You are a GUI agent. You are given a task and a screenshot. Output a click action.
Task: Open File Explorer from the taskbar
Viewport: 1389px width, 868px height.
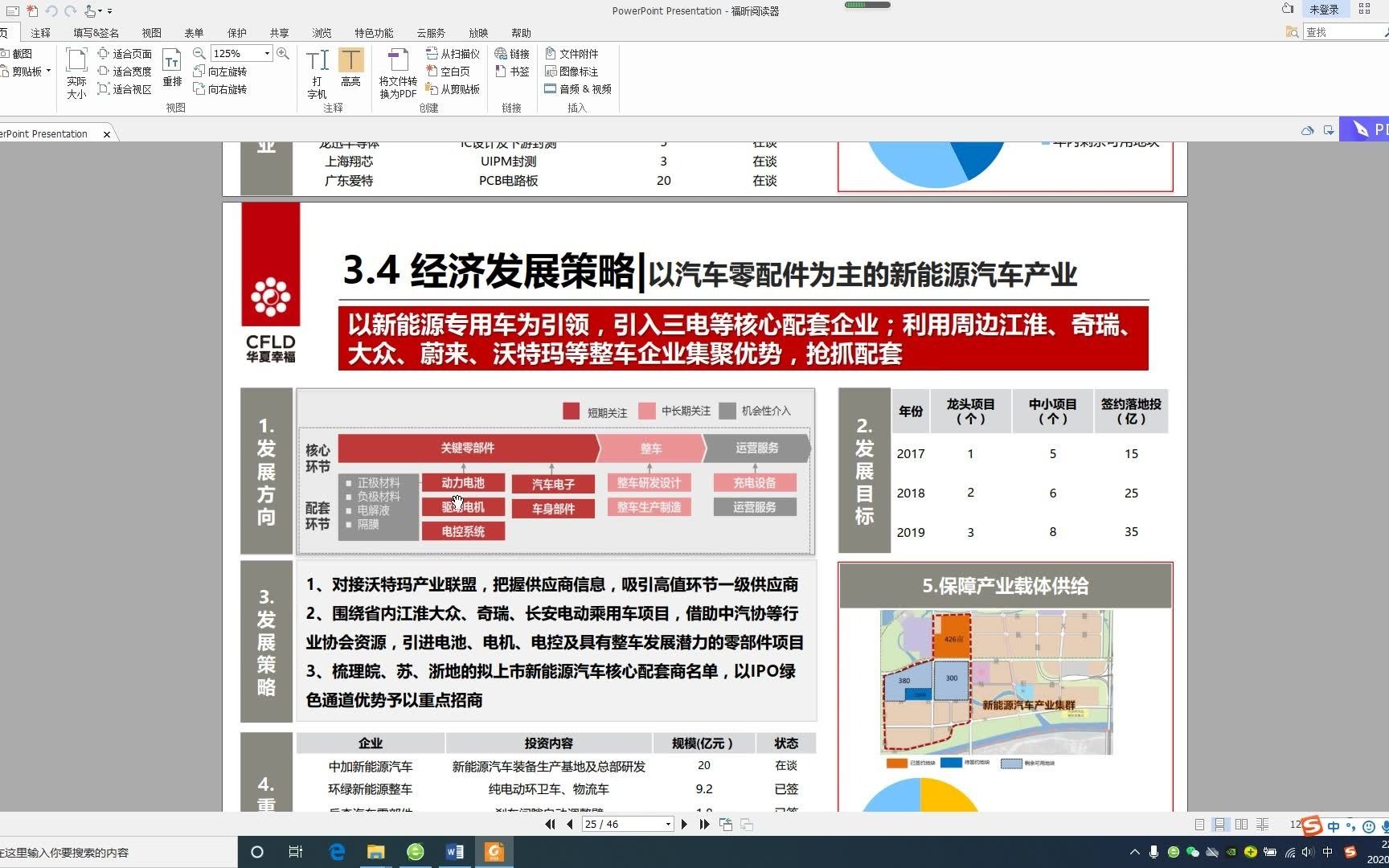coord(375,852)
